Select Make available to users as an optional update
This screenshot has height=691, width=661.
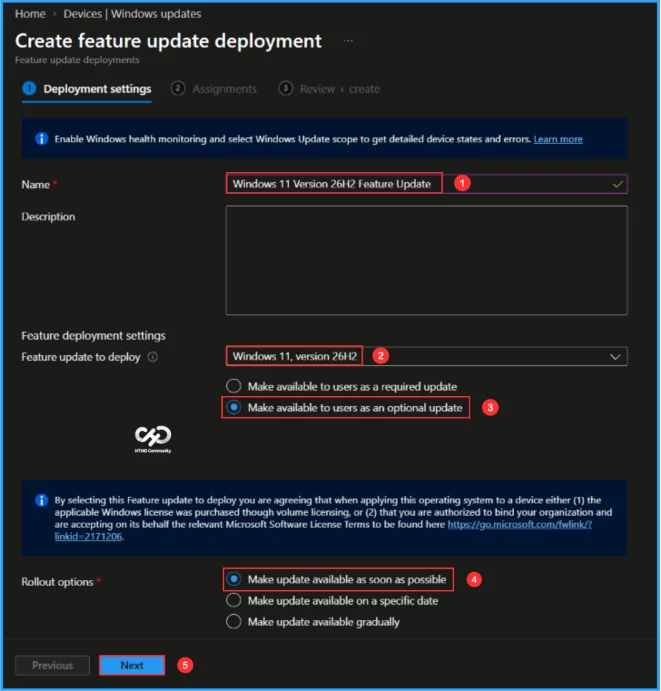[234, 408]
